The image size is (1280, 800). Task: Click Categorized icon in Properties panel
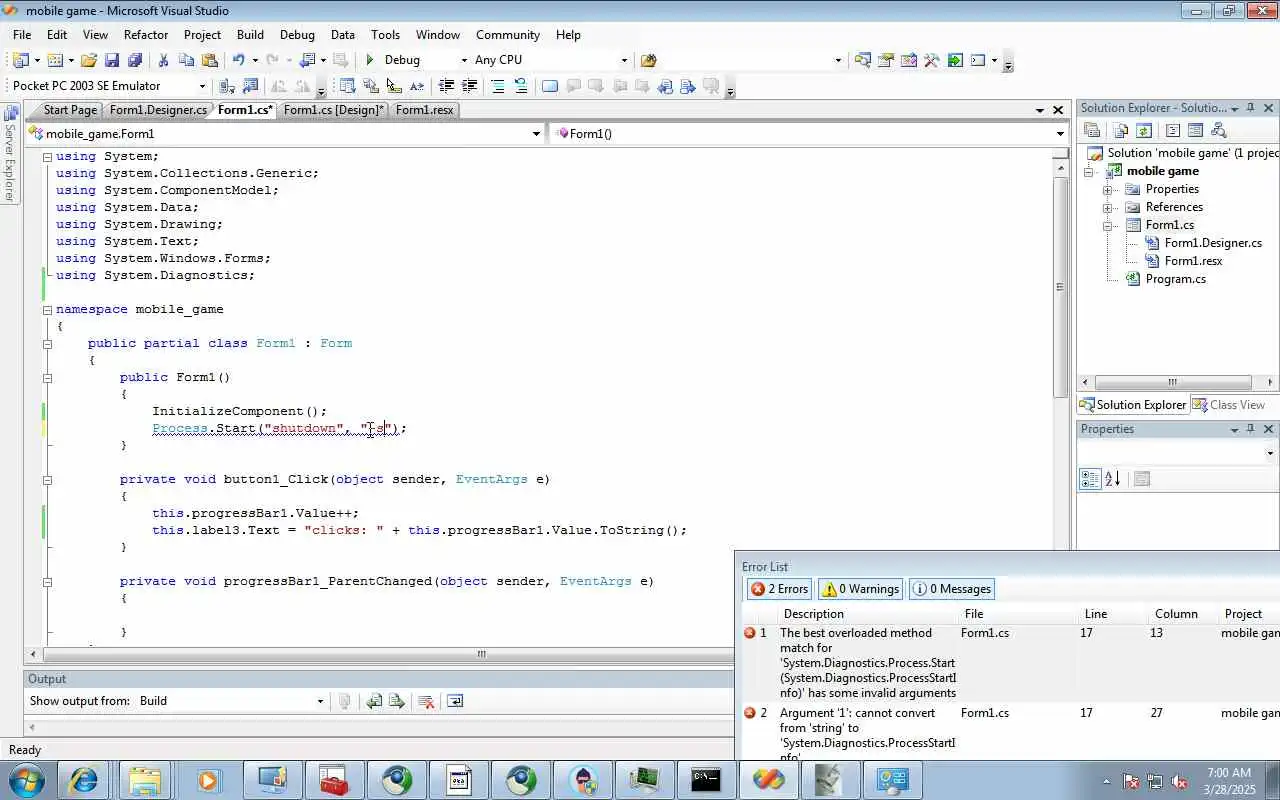[x=1090, y=479]
